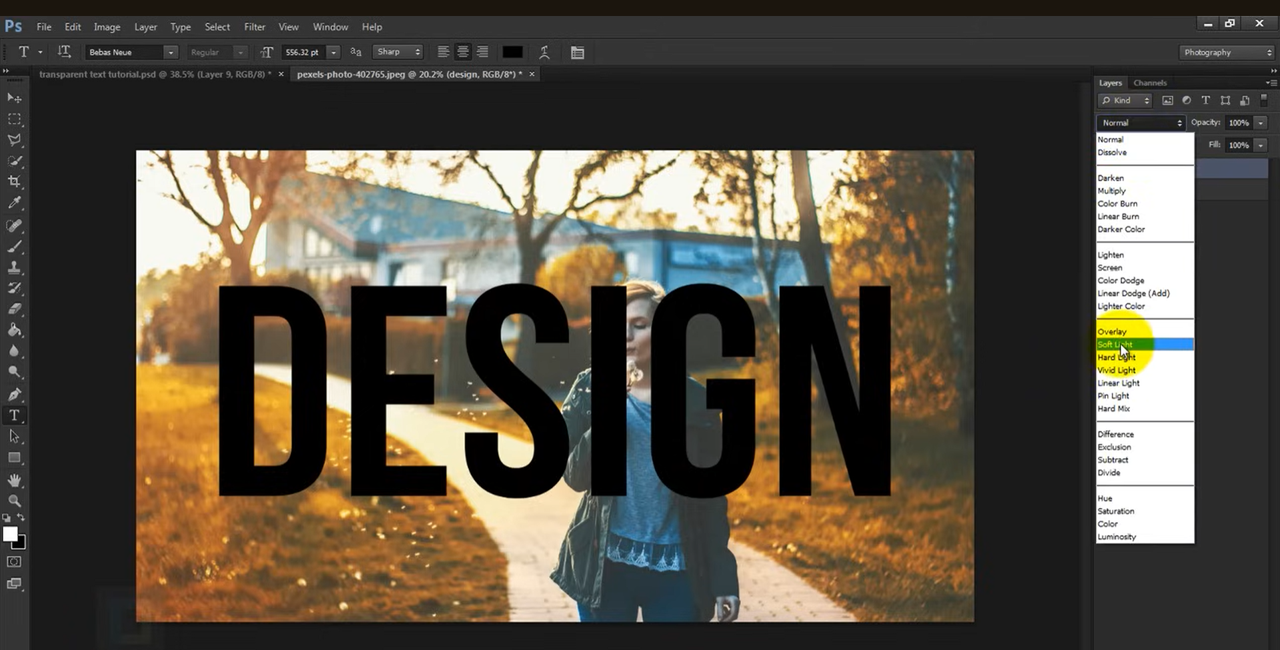Select the Path Selection tool
The image size is (1280, 650).
click(x=14, y=437)
